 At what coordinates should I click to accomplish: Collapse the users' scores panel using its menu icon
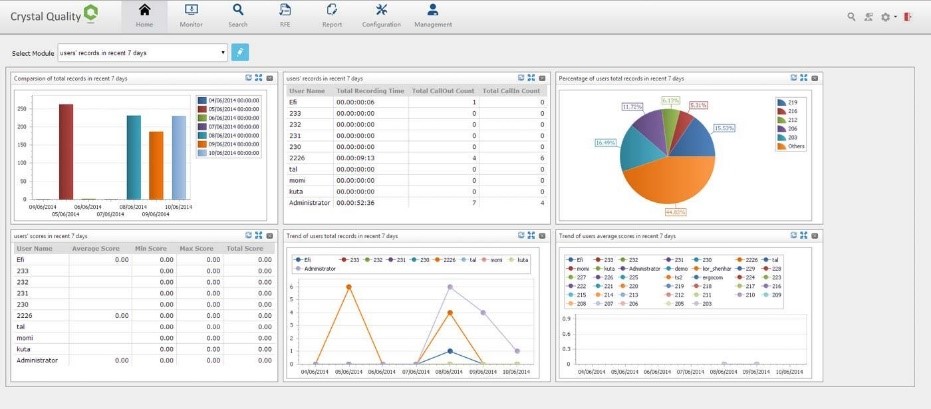click(270, 235)
